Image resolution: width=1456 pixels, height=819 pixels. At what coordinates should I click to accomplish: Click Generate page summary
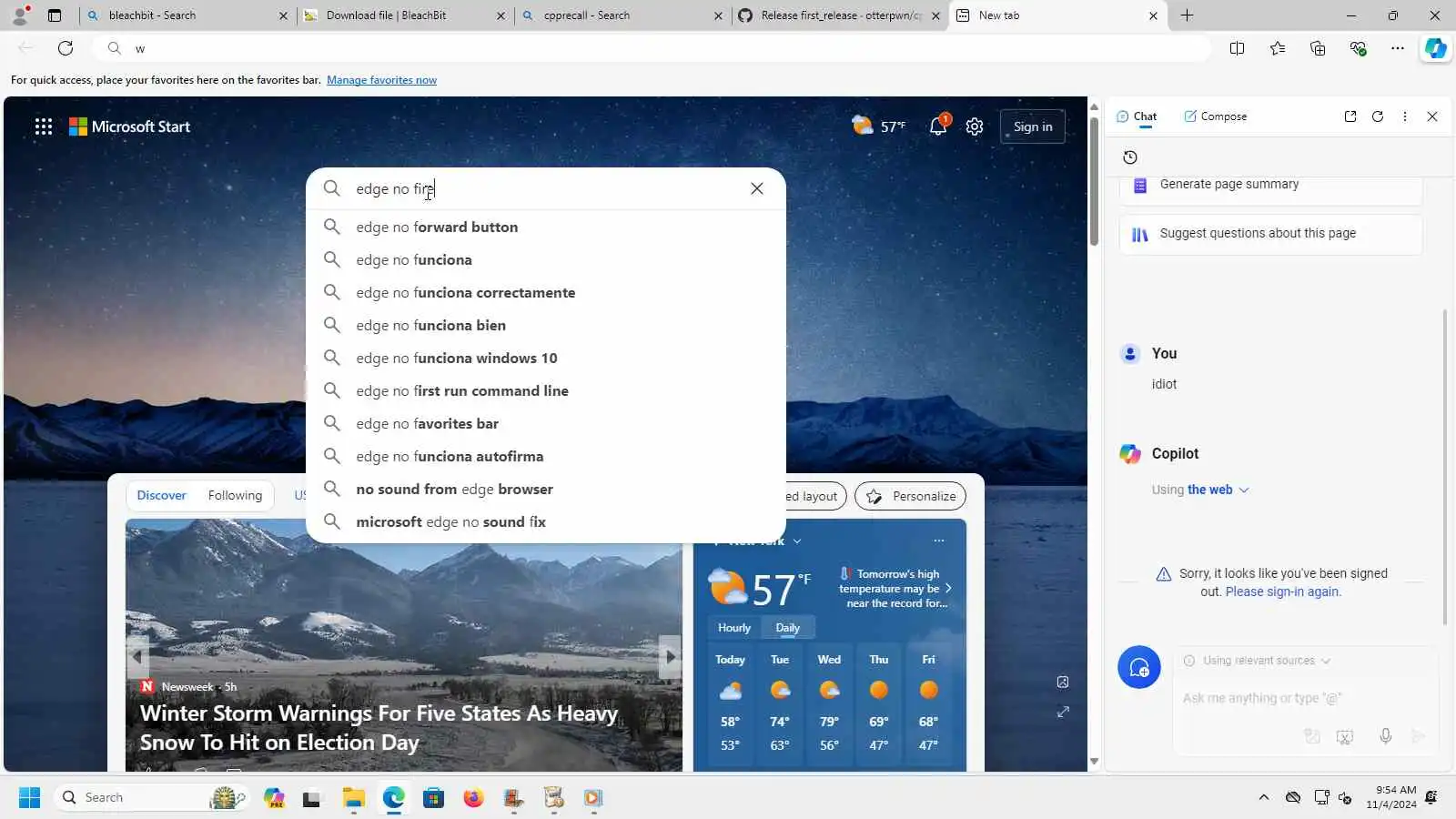click(x=1270, y=184)
